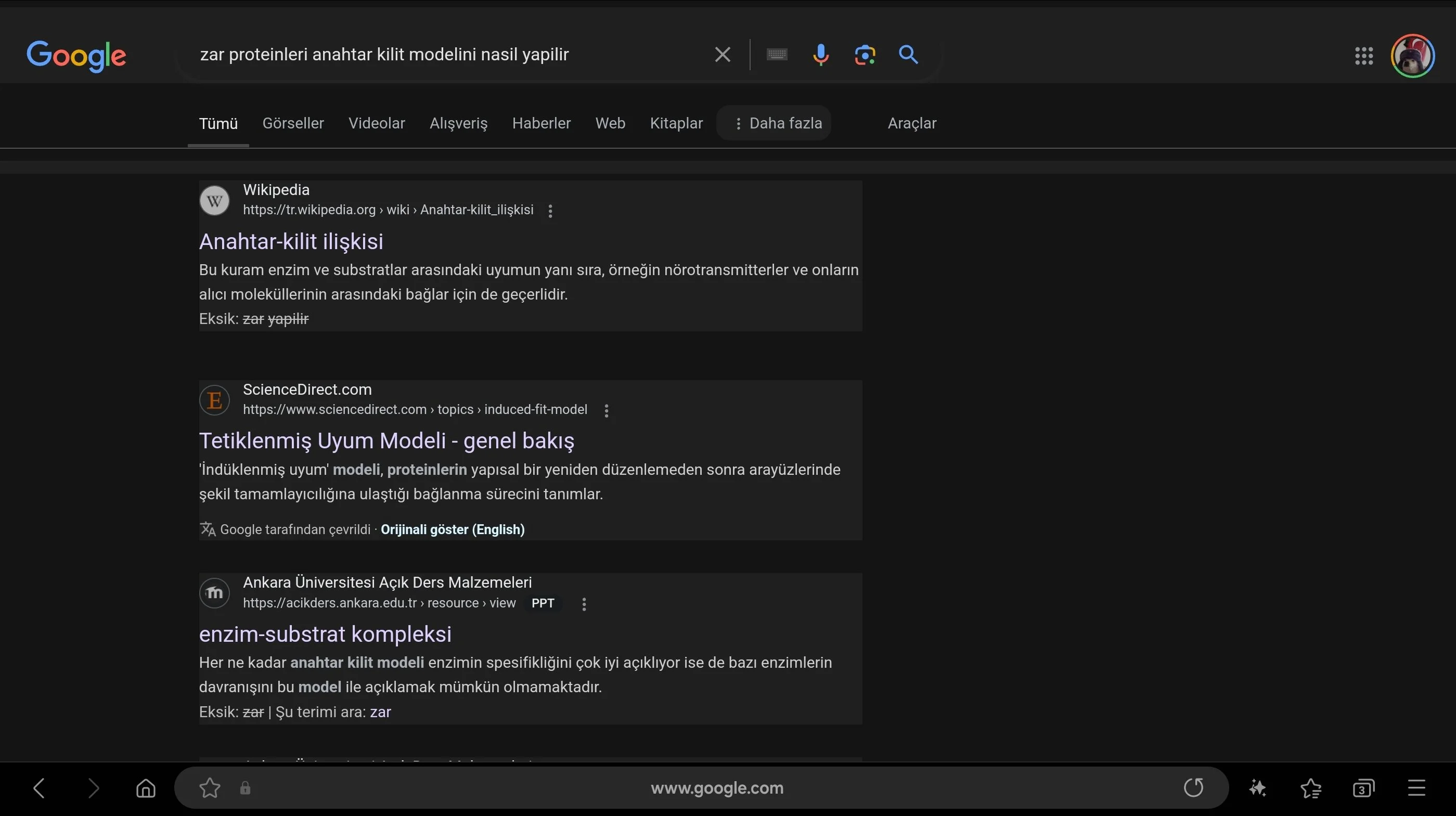Bookmark page with address bar star
The width and height of the screenshot is (1456, 816).
tap(210, 788)
